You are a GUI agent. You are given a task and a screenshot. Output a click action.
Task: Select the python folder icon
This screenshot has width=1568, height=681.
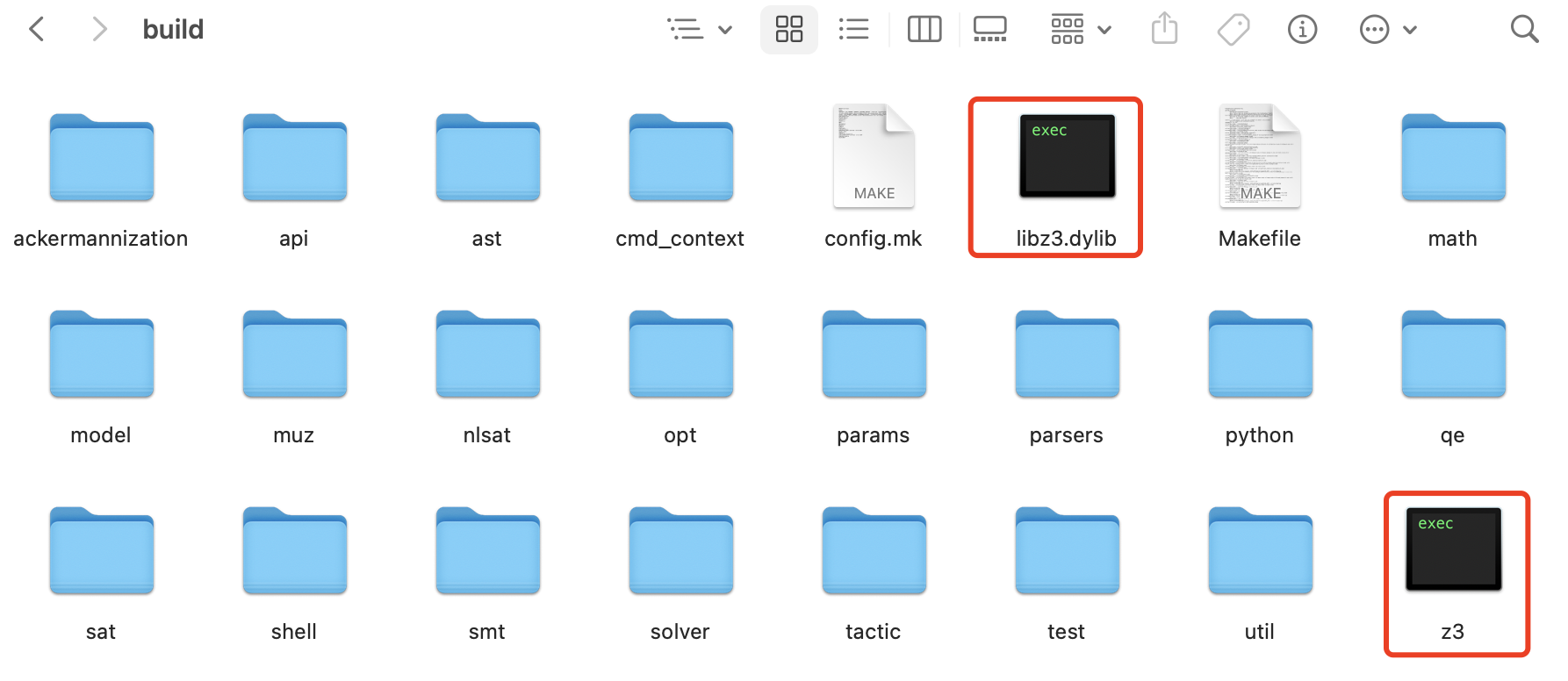1260,355
